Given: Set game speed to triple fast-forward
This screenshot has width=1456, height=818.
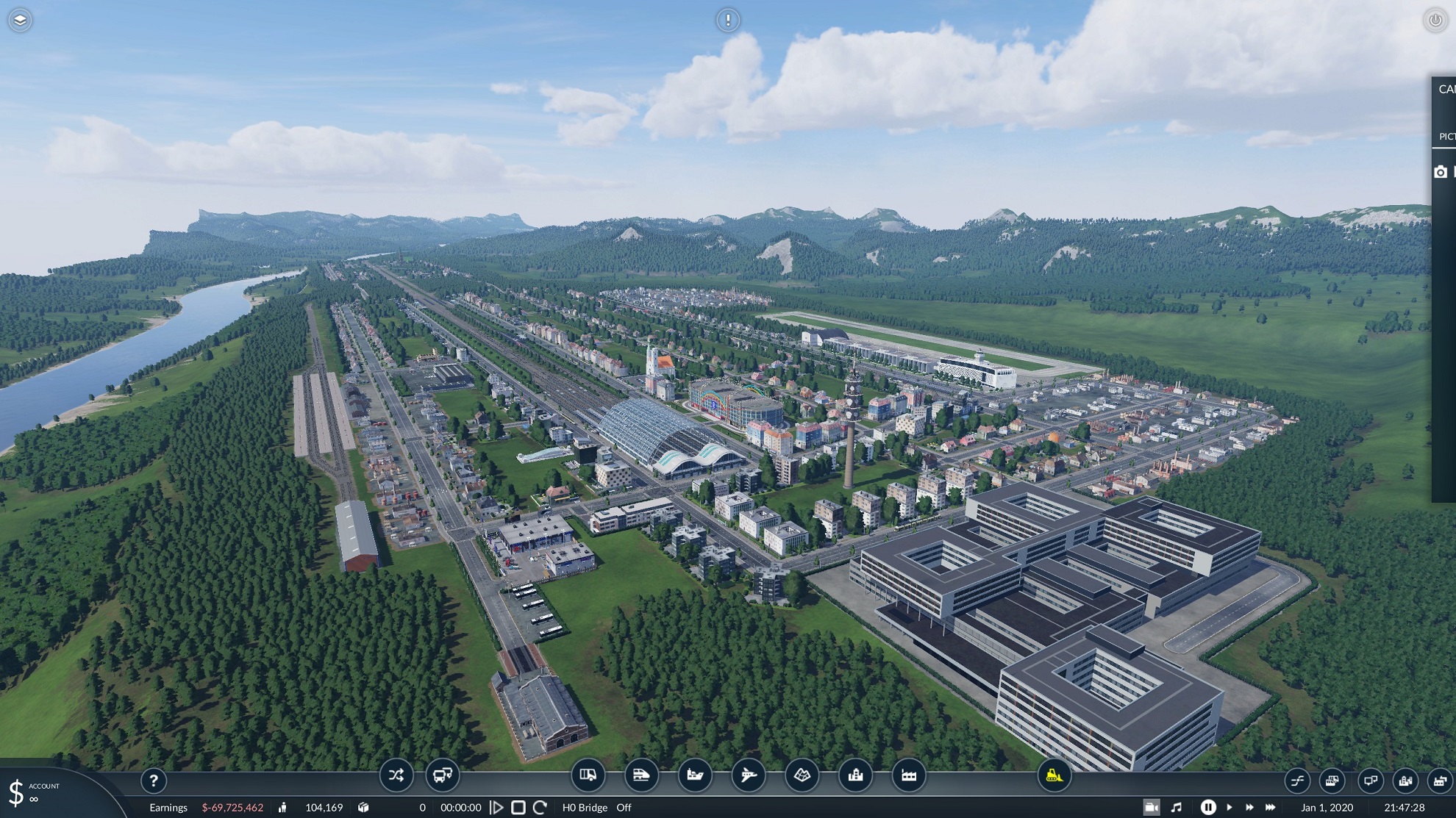Looking at the screenshot, I should point(1270,807).
